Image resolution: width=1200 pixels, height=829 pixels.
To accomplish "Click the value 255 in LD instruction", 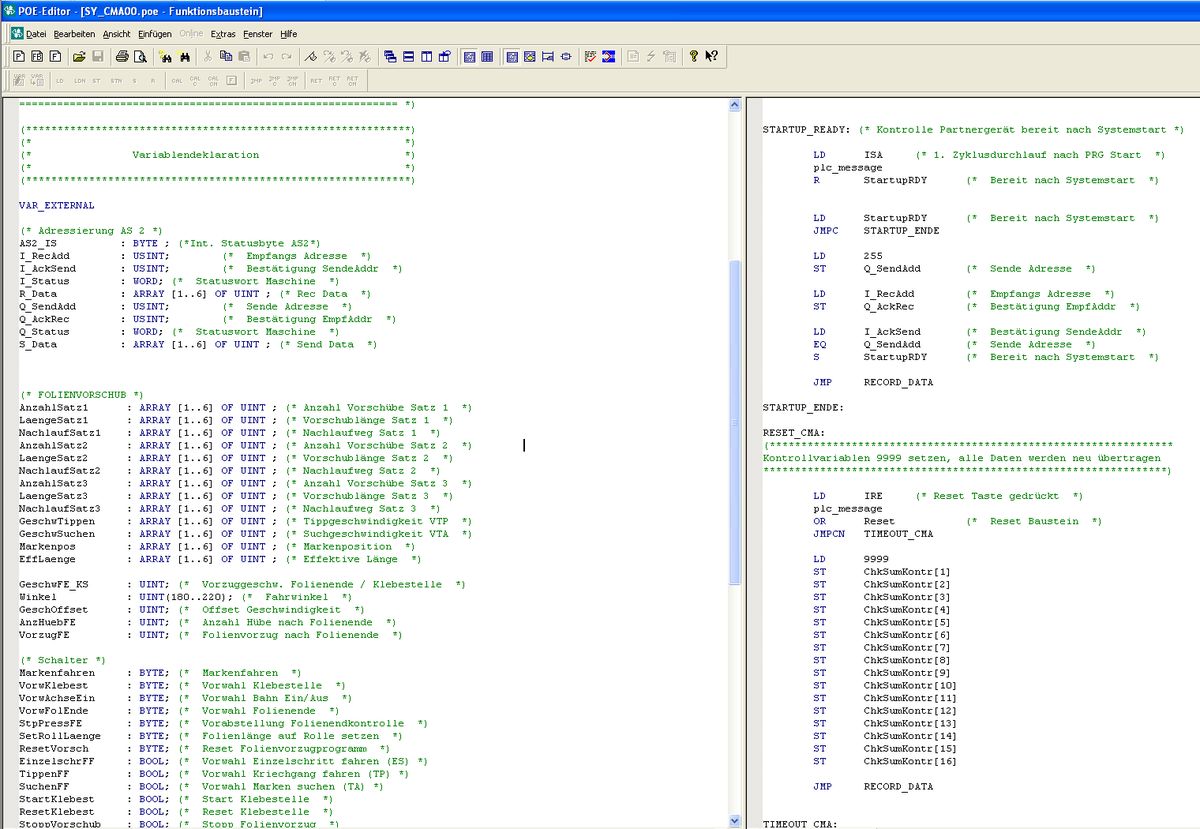I will pos(873,256).
